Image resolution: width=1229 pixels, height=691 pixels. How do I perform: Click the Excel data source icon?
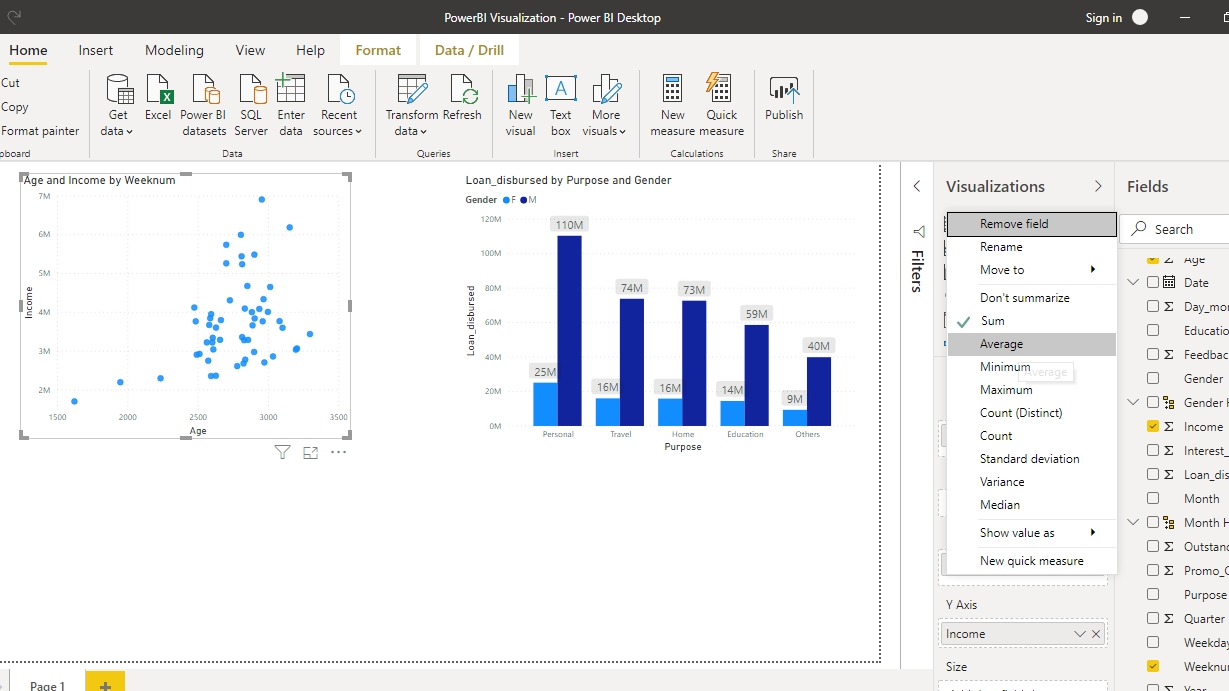(x=158, y=98)
